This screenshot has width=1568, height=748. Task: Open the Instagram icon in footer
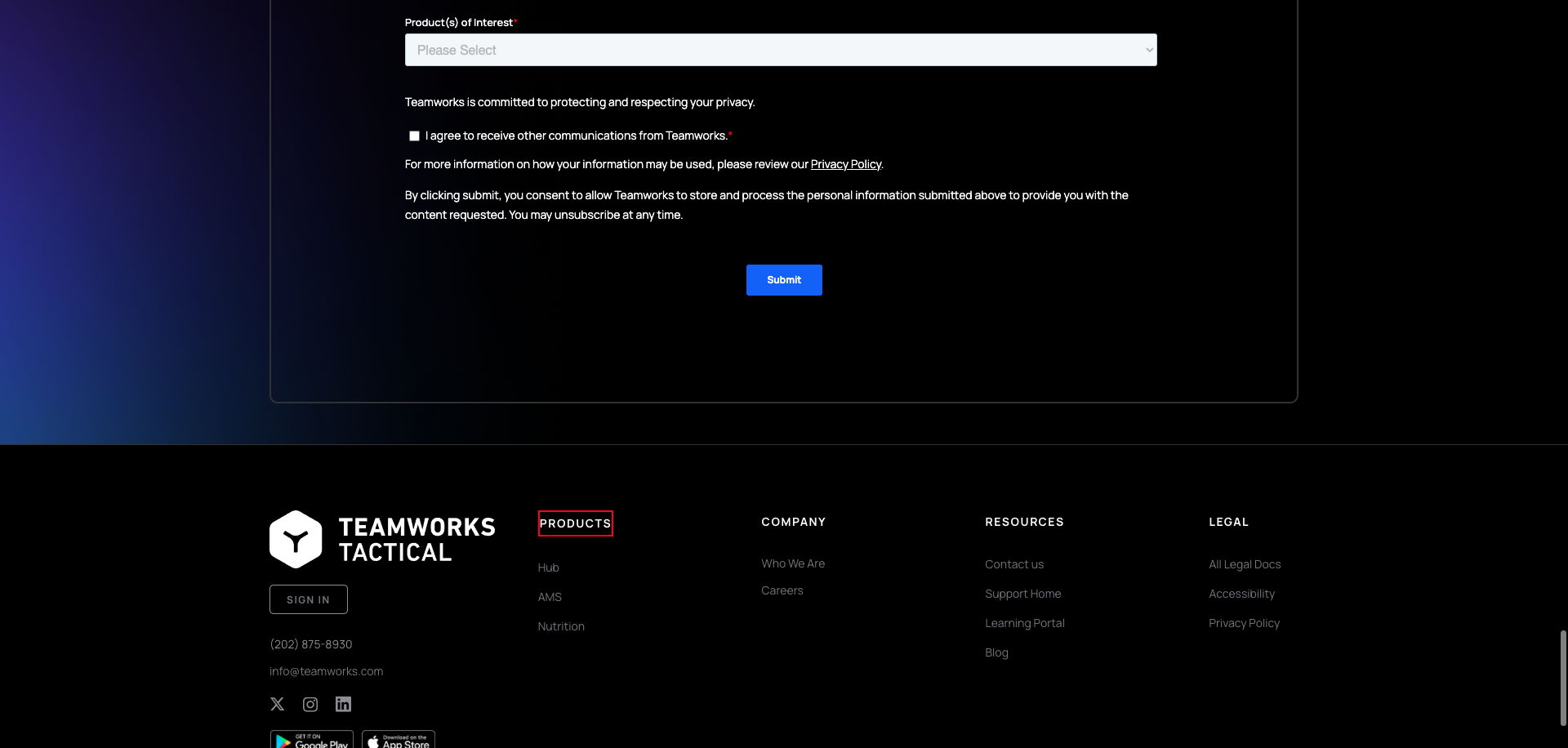(x=310, y=704)
